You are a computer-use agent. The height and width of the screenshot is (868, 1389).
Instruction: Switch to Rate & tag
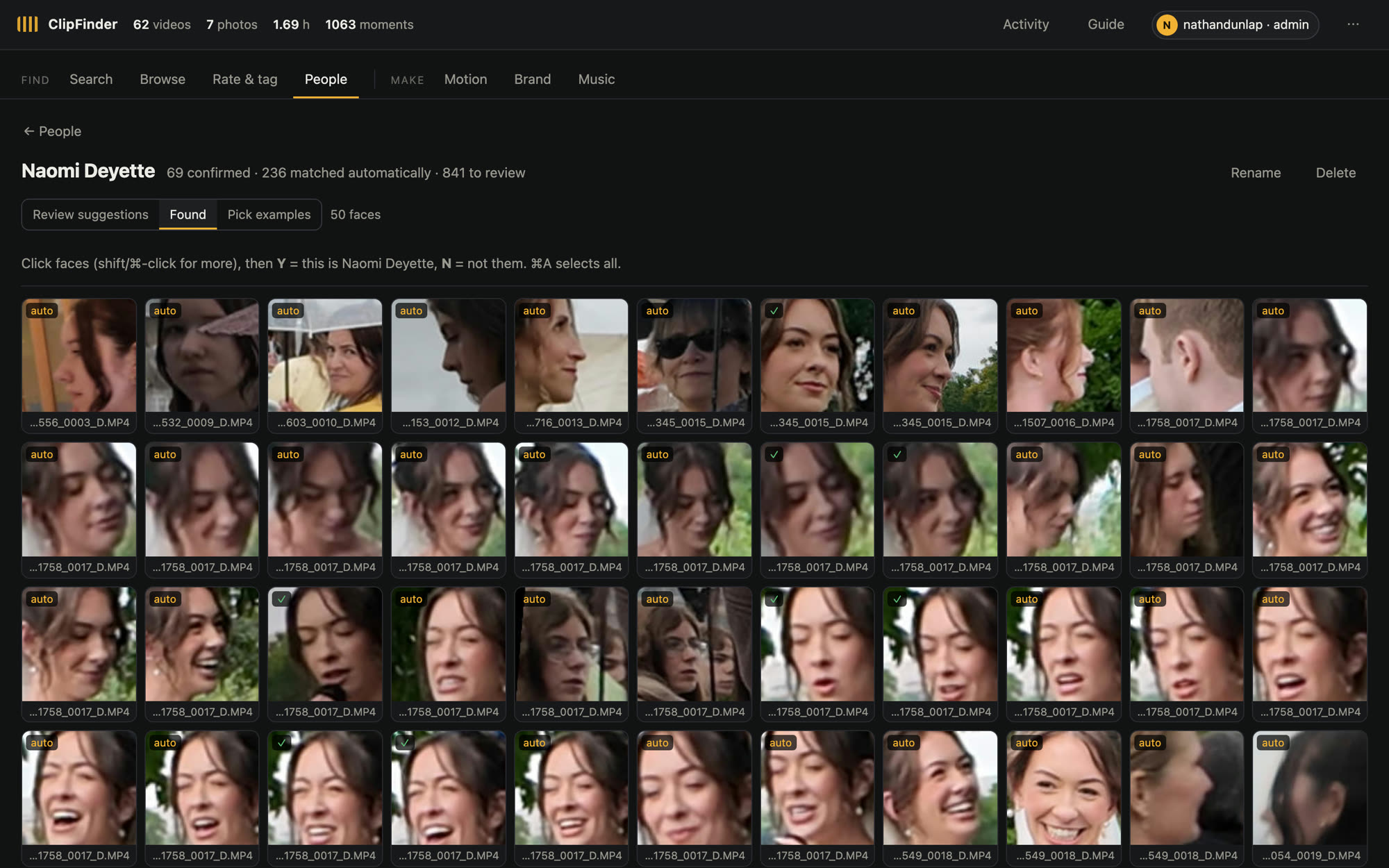coord(244,79)
